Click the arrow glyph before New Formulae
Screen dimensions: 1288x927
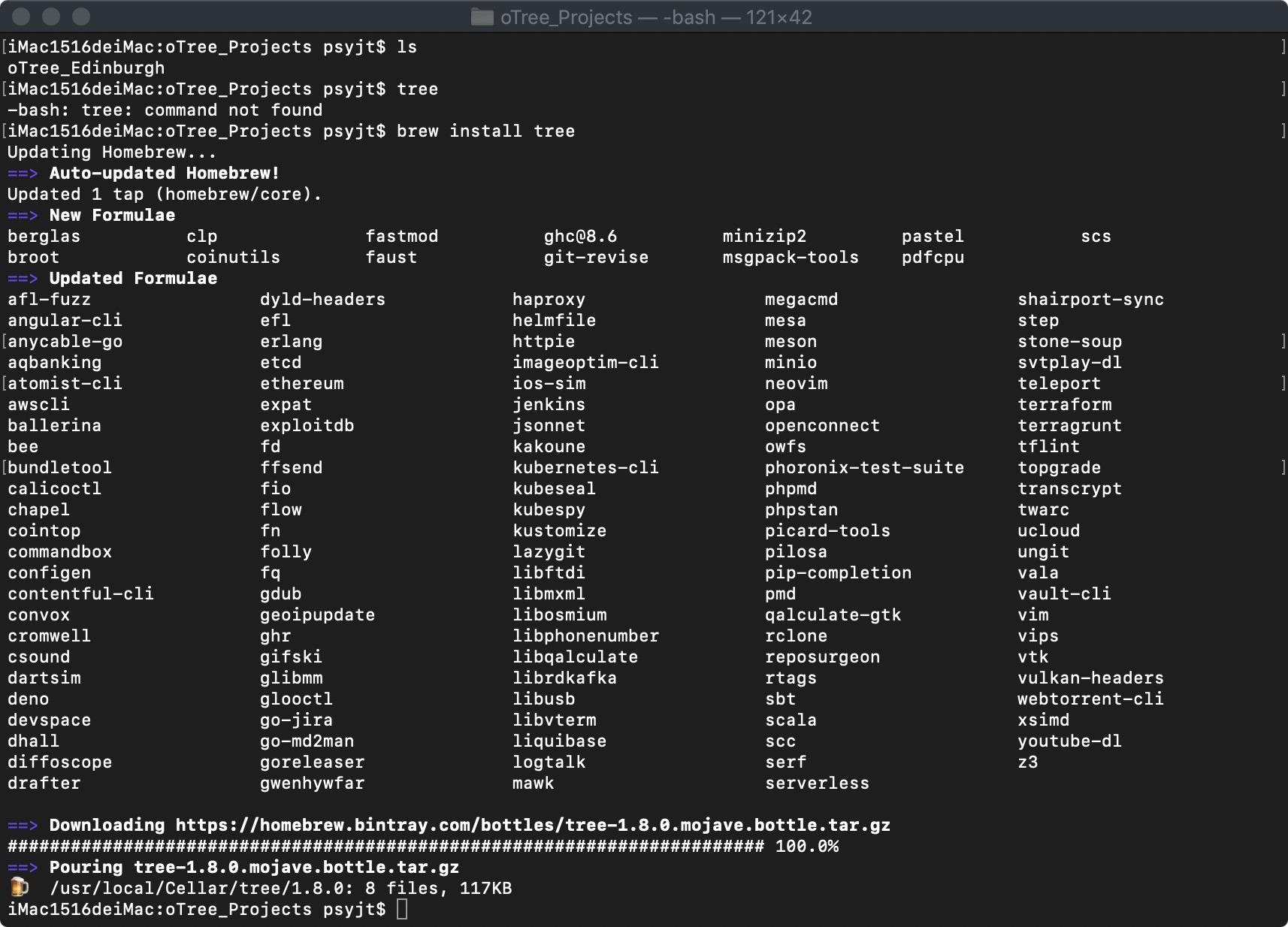click(x=24, y=215)
